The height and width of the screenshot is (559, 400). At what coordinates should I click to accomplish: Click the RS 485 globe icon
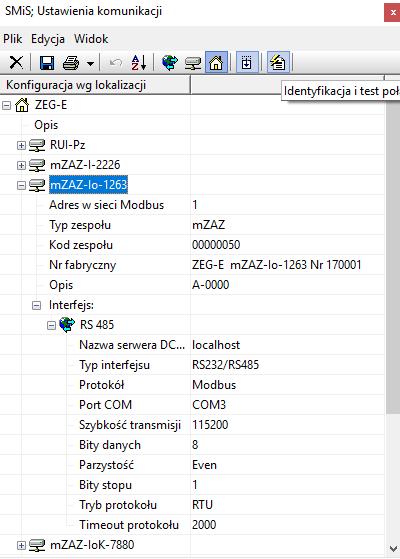pos(67,325)
